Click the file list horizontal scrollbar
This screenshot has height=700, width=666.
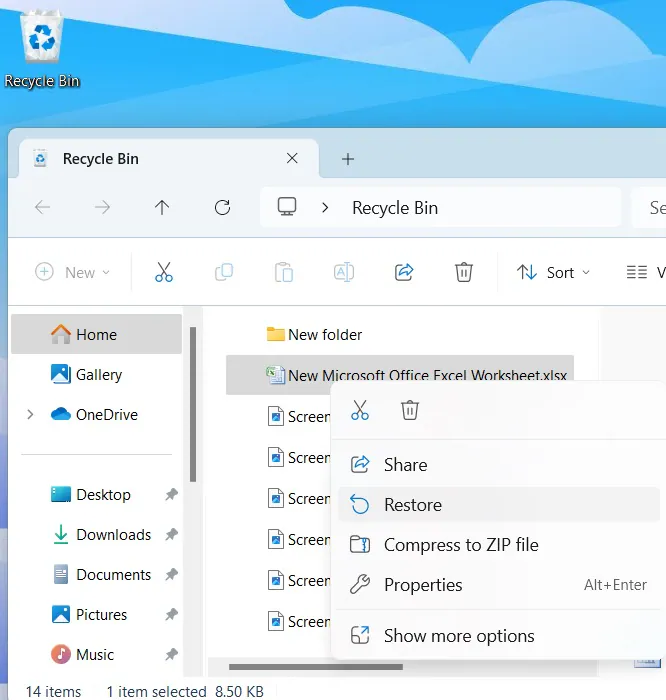click(x=316, y=667)
